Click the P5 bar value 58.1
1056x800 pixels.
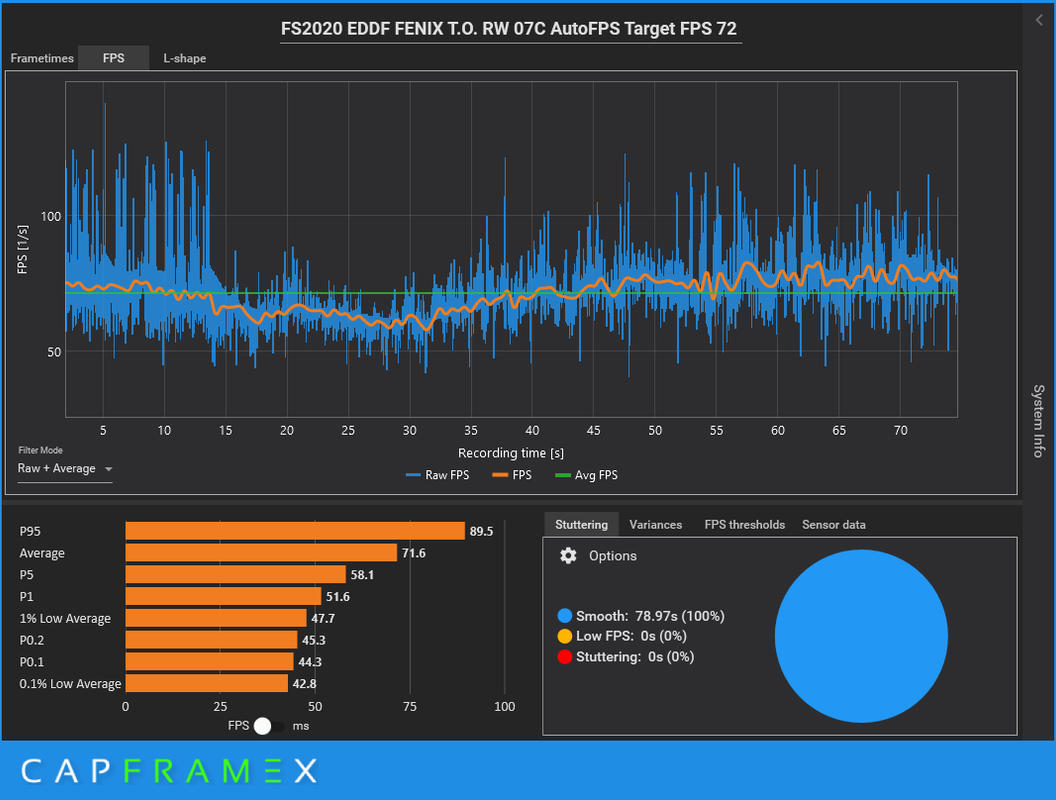(362, 575)
